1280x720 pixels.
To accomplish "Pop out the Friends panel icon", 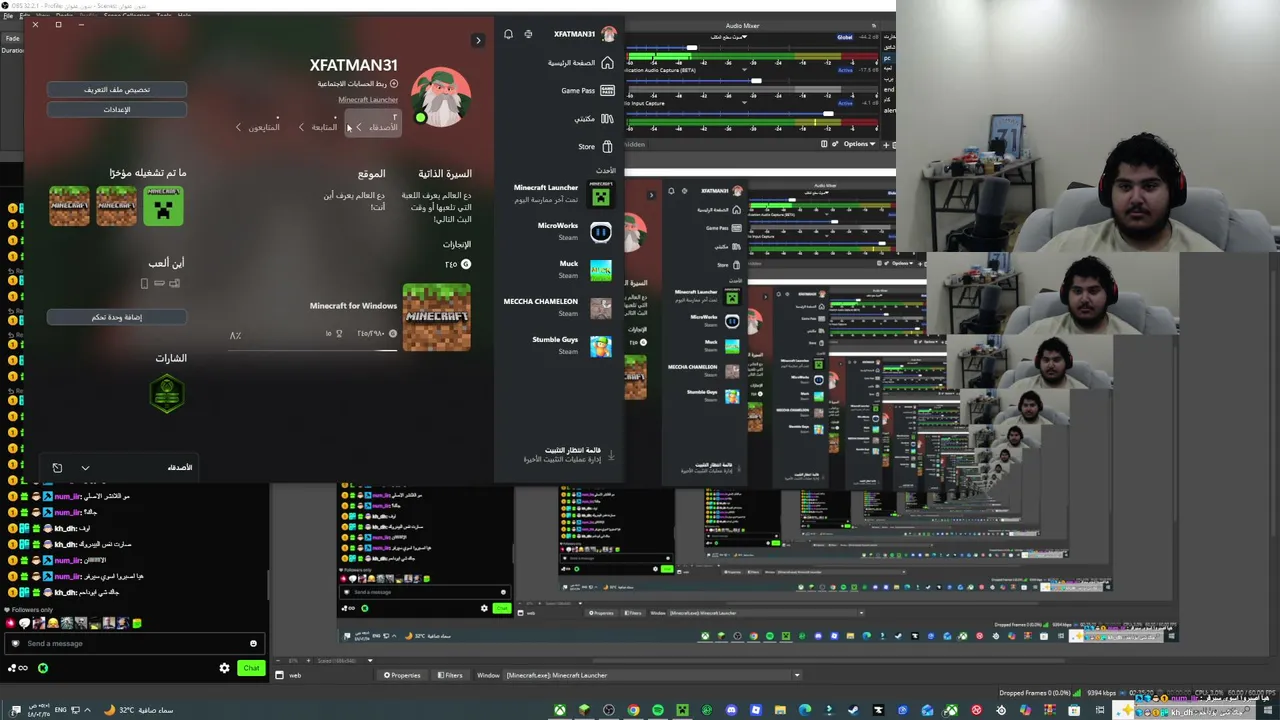I will 57,468.
